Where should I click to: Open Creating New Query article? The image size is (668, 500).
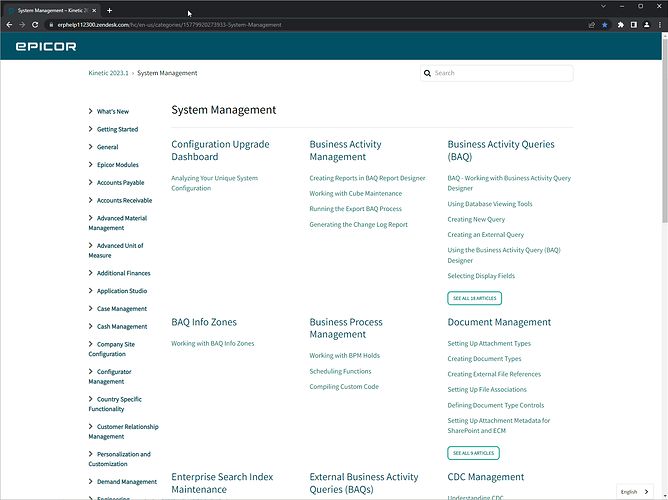(476, 219)
